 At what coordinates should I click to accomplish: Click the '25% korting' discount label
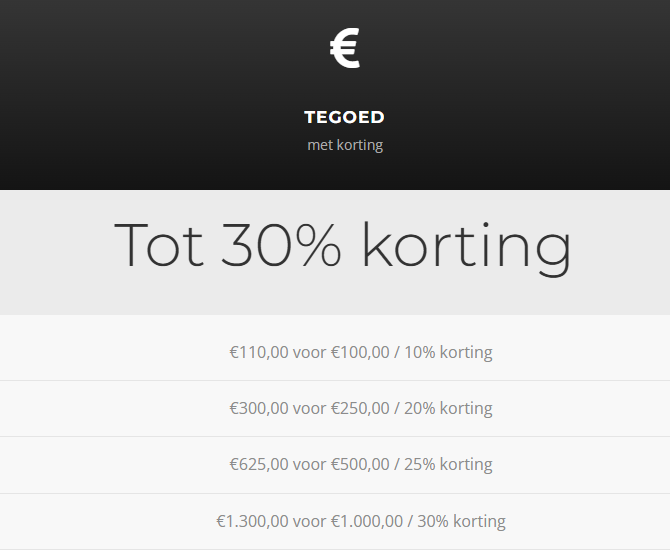[x=449, y=464]
